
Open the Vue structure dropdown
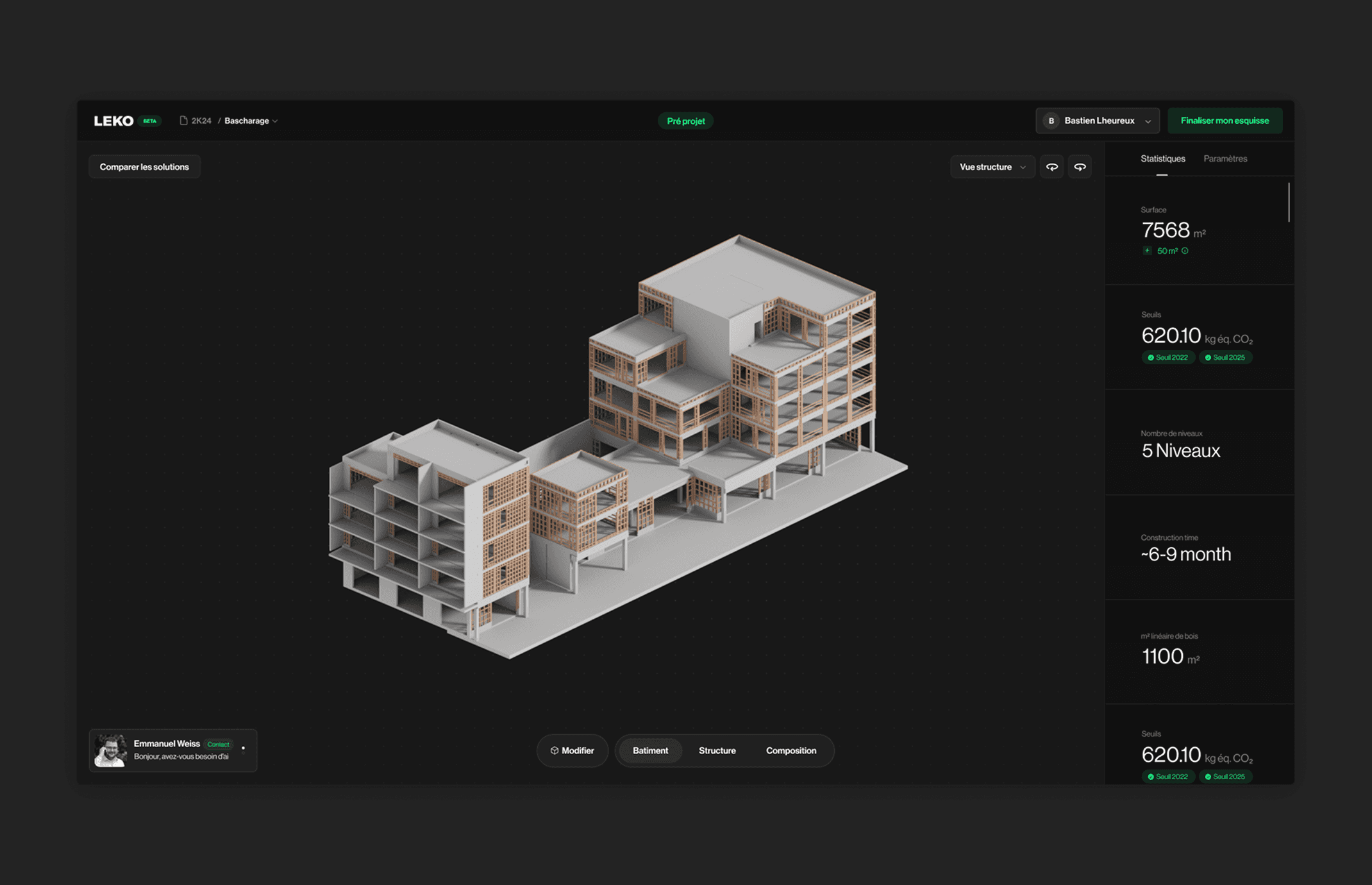[992, 167]
